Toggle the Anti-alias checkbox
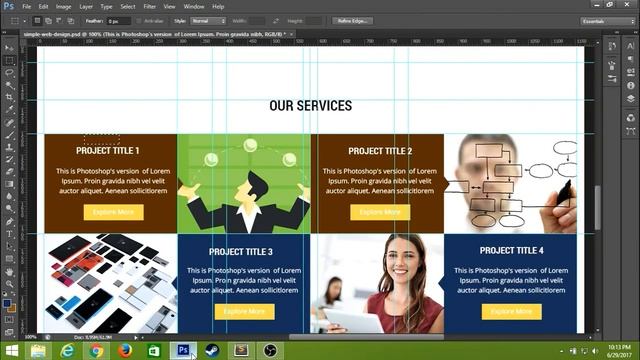640x360 pixels. coord(139,21)
